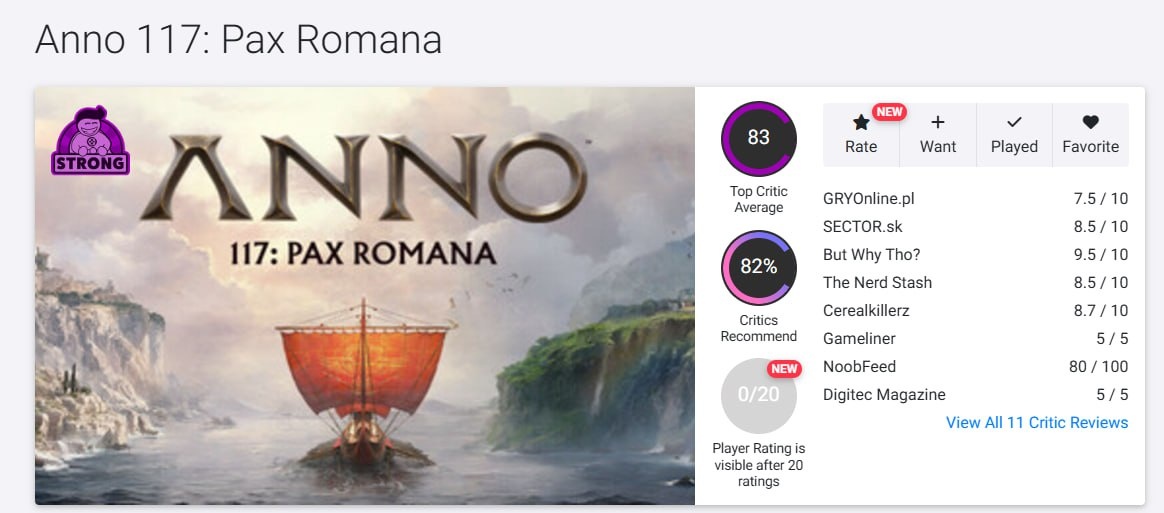The image size is (1164, 513).
Task: Open the GRYOnline.pl review
Action: pyautogui.click(x=868, y=198)
